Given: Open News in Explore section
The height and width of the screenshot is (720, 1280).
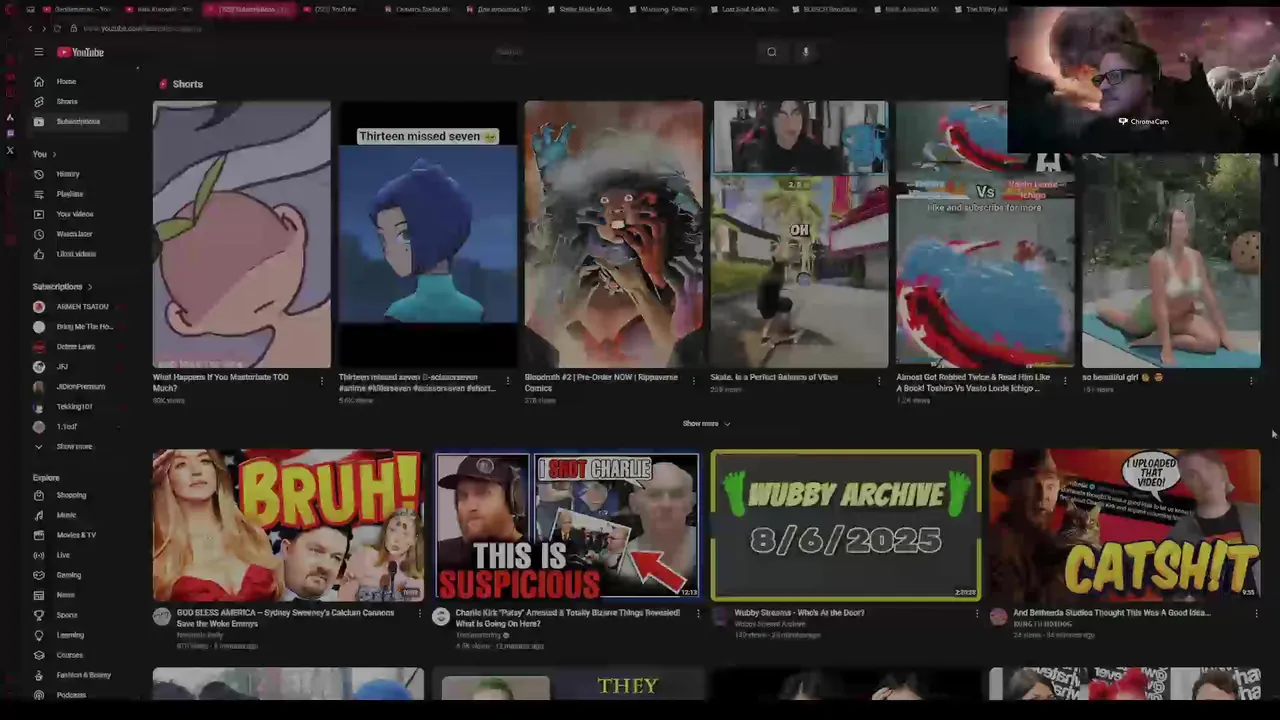Looking at the screenshot, I should [65, 595].
